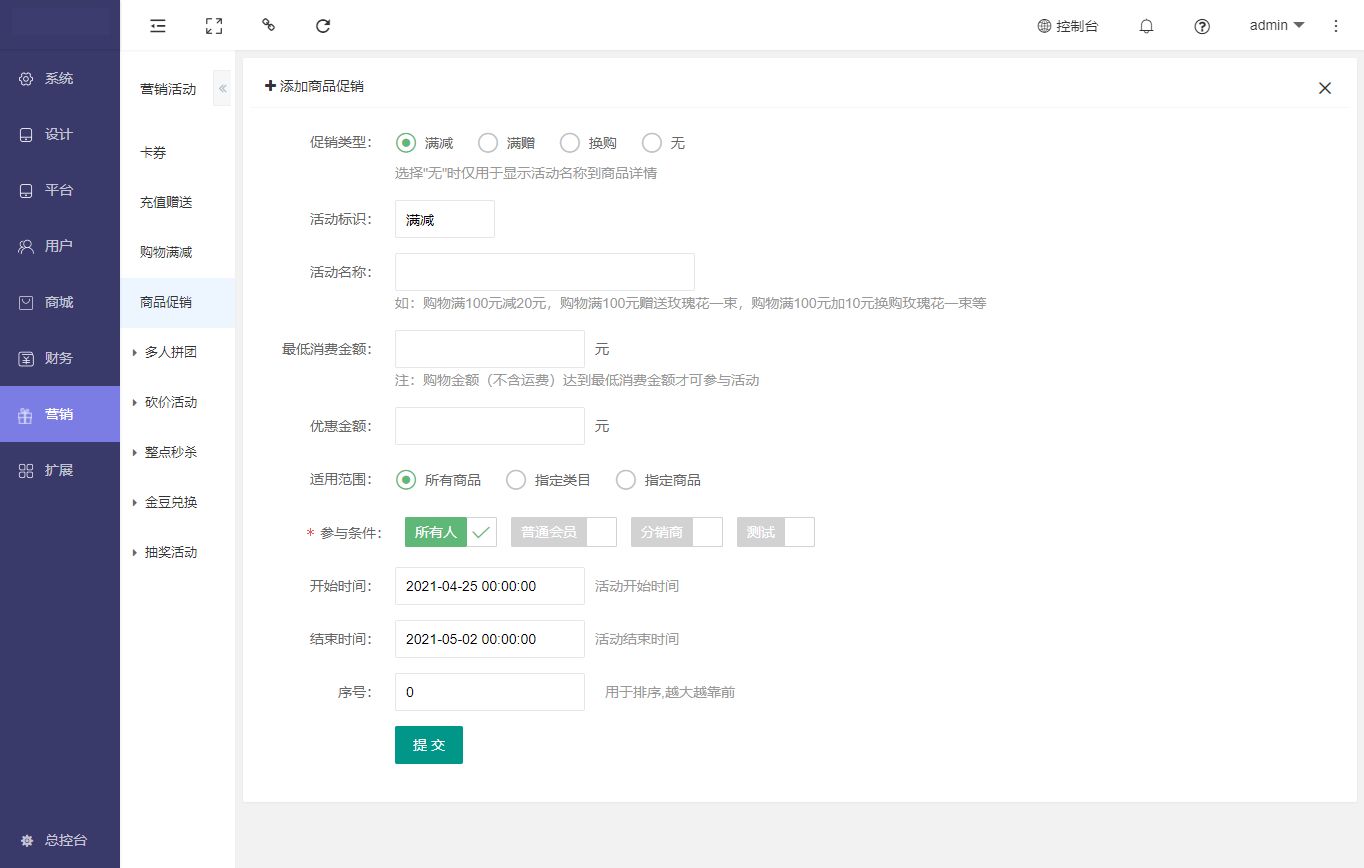
Task: Choose 指定类目 for applicable scope
Action: click(516, 480)
